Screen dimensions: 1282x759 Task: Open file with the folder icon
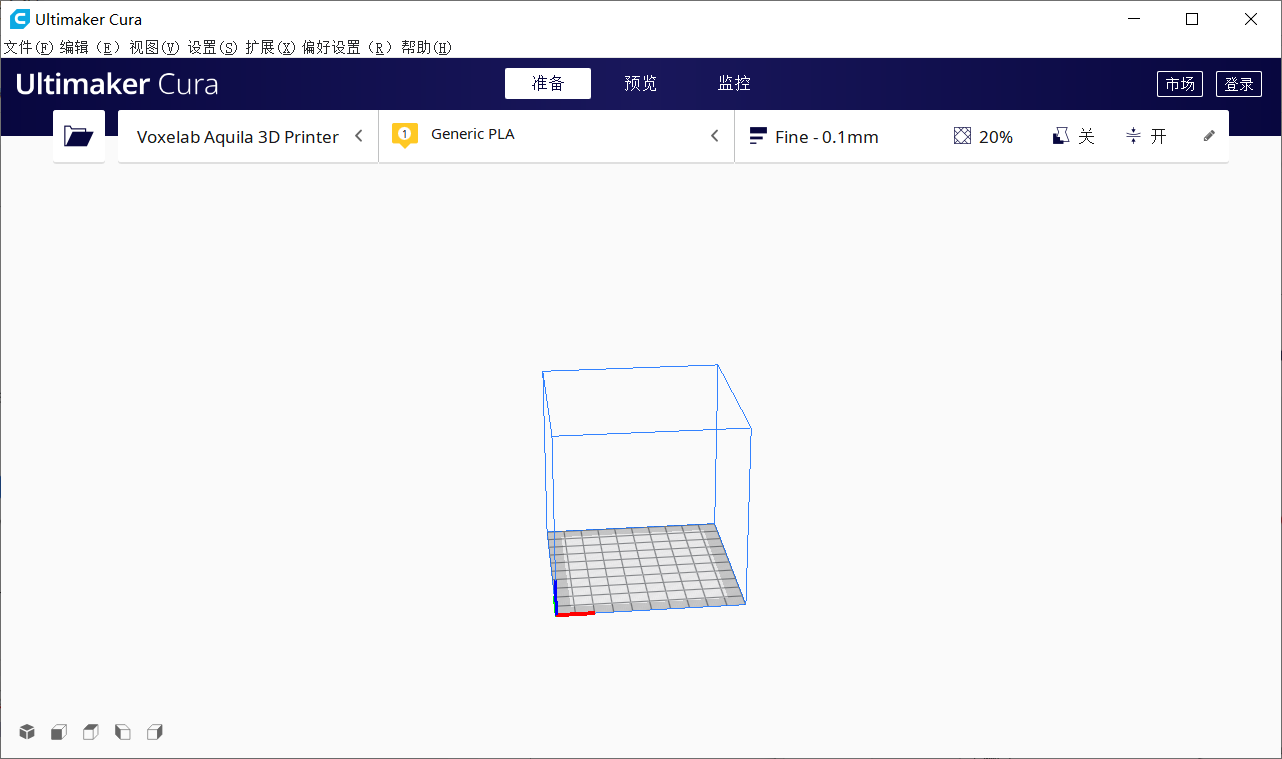point(78,135)
